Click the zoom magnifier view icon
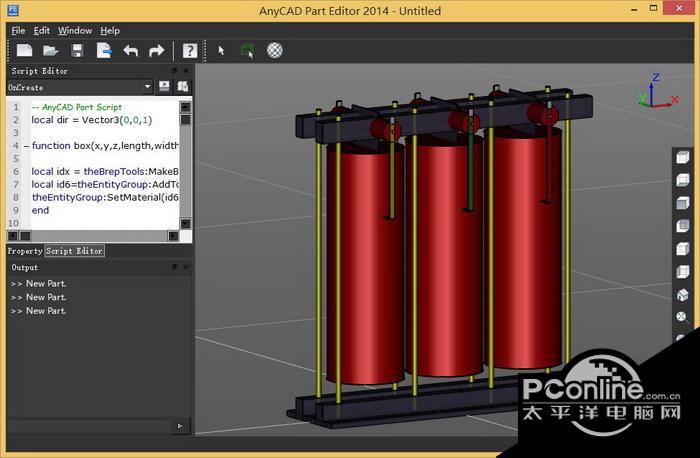This screenshot has width=700, height=458. 682,317
